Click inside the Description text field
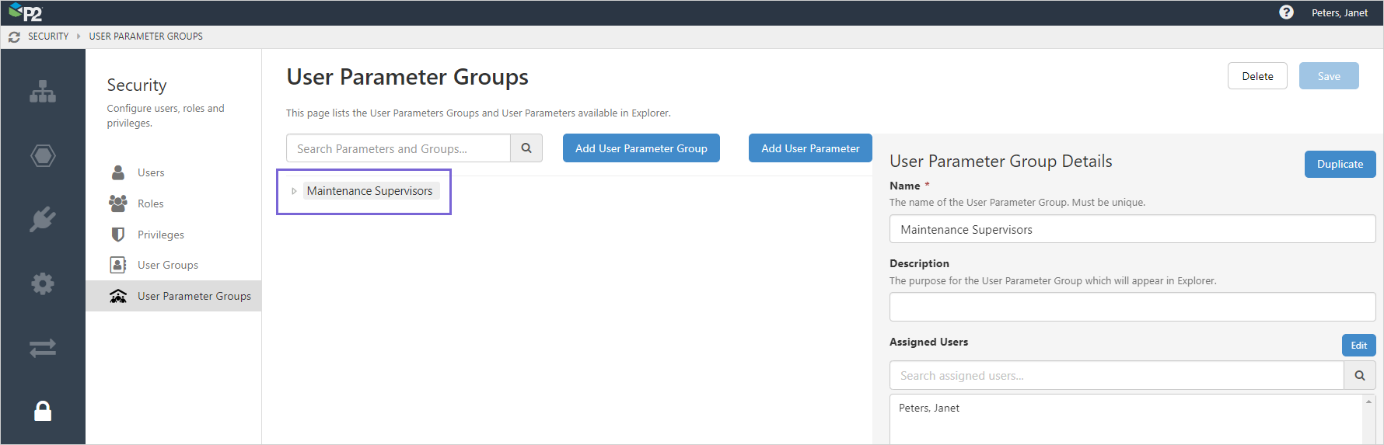 click(1132, 307)
